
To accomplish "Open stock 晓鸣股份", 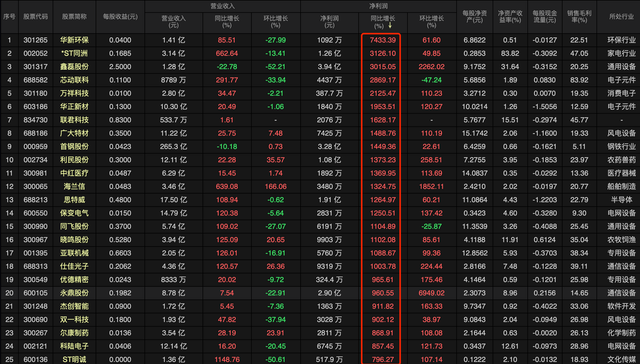I will tap(74, 240).
